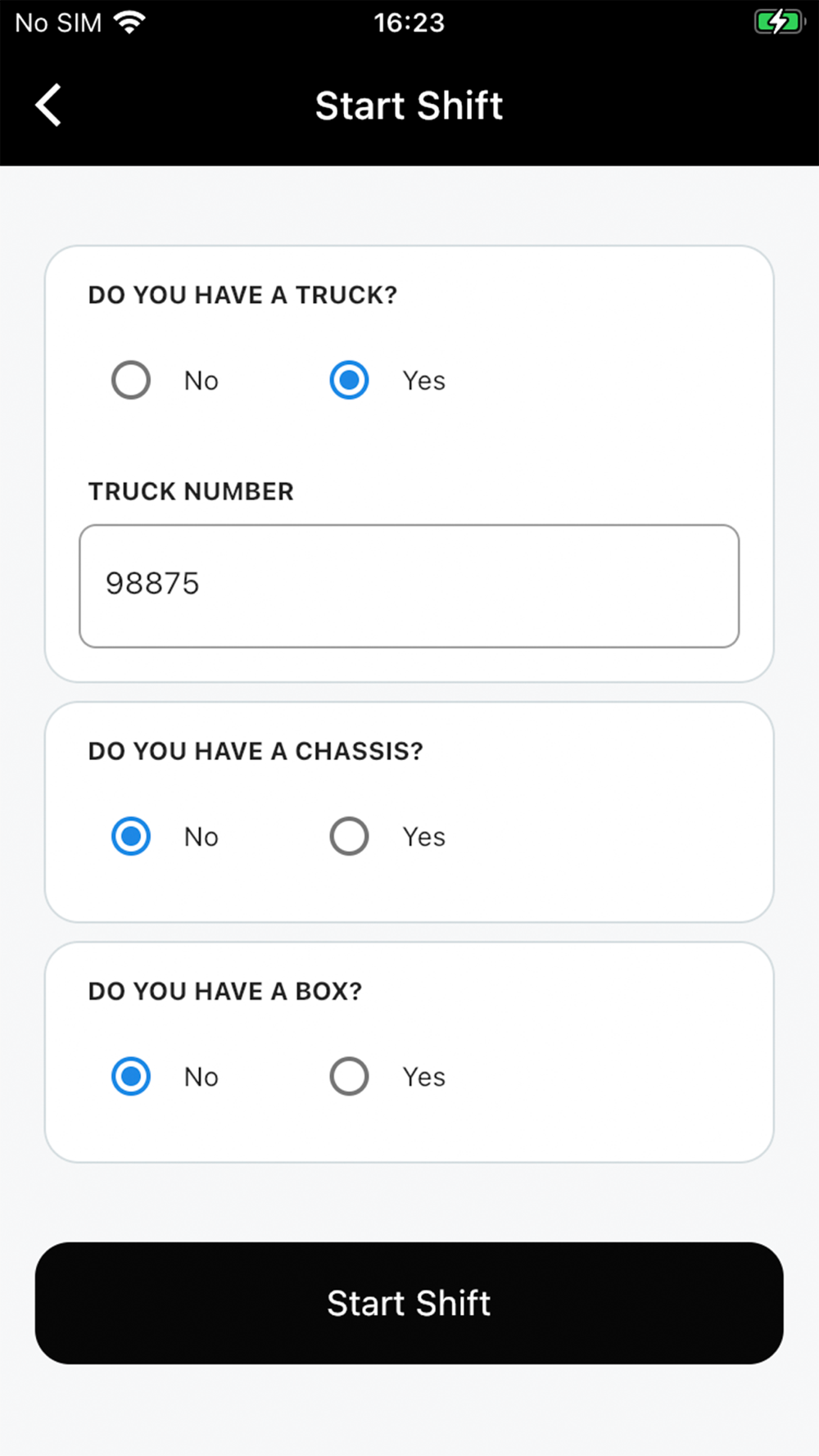The height and width of the screenshot is (1456, 819).
Task: Choose the No radio circle for chassis
Action: [131, 836]
